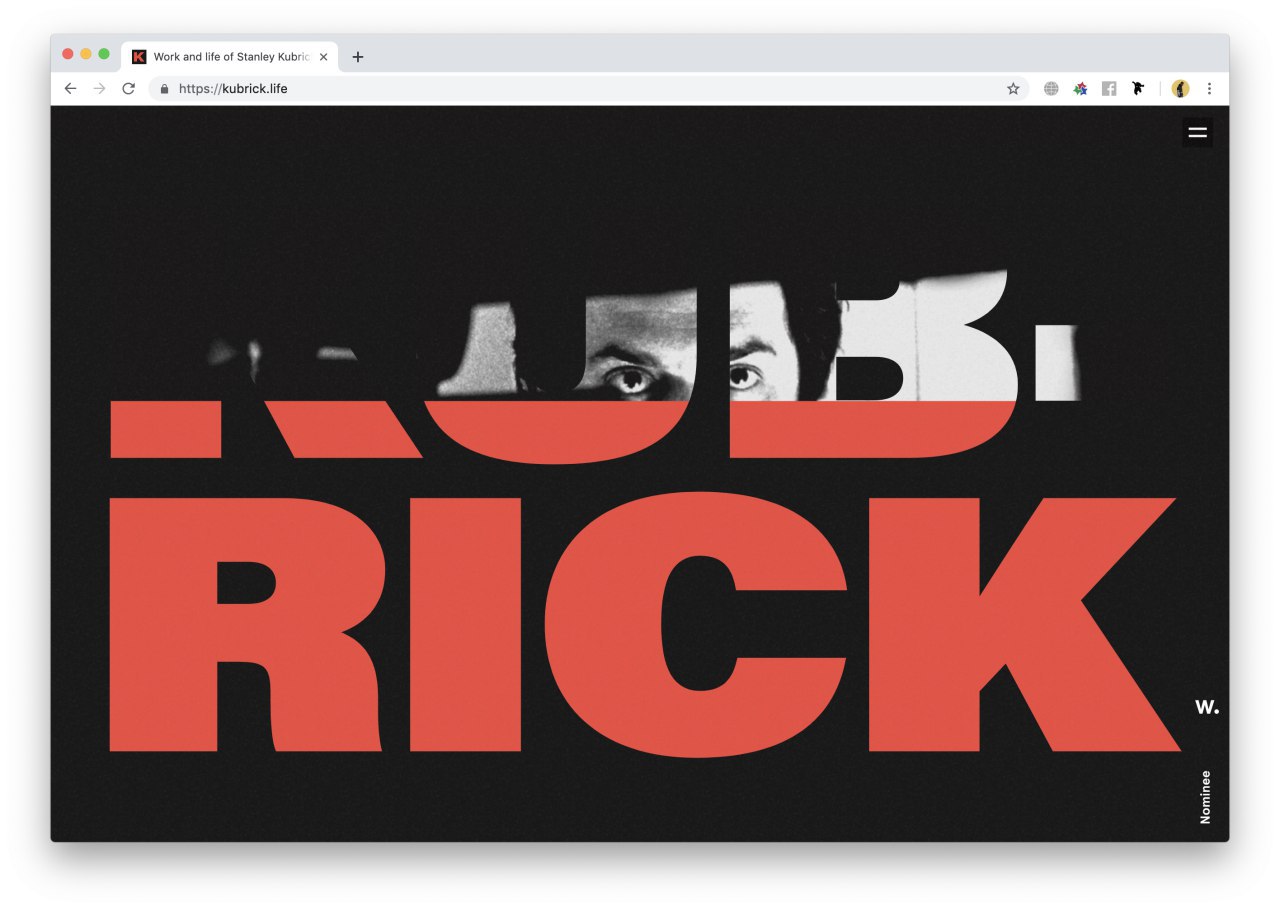
Task: Click the browser forward arrow
Action: [99, 89]
